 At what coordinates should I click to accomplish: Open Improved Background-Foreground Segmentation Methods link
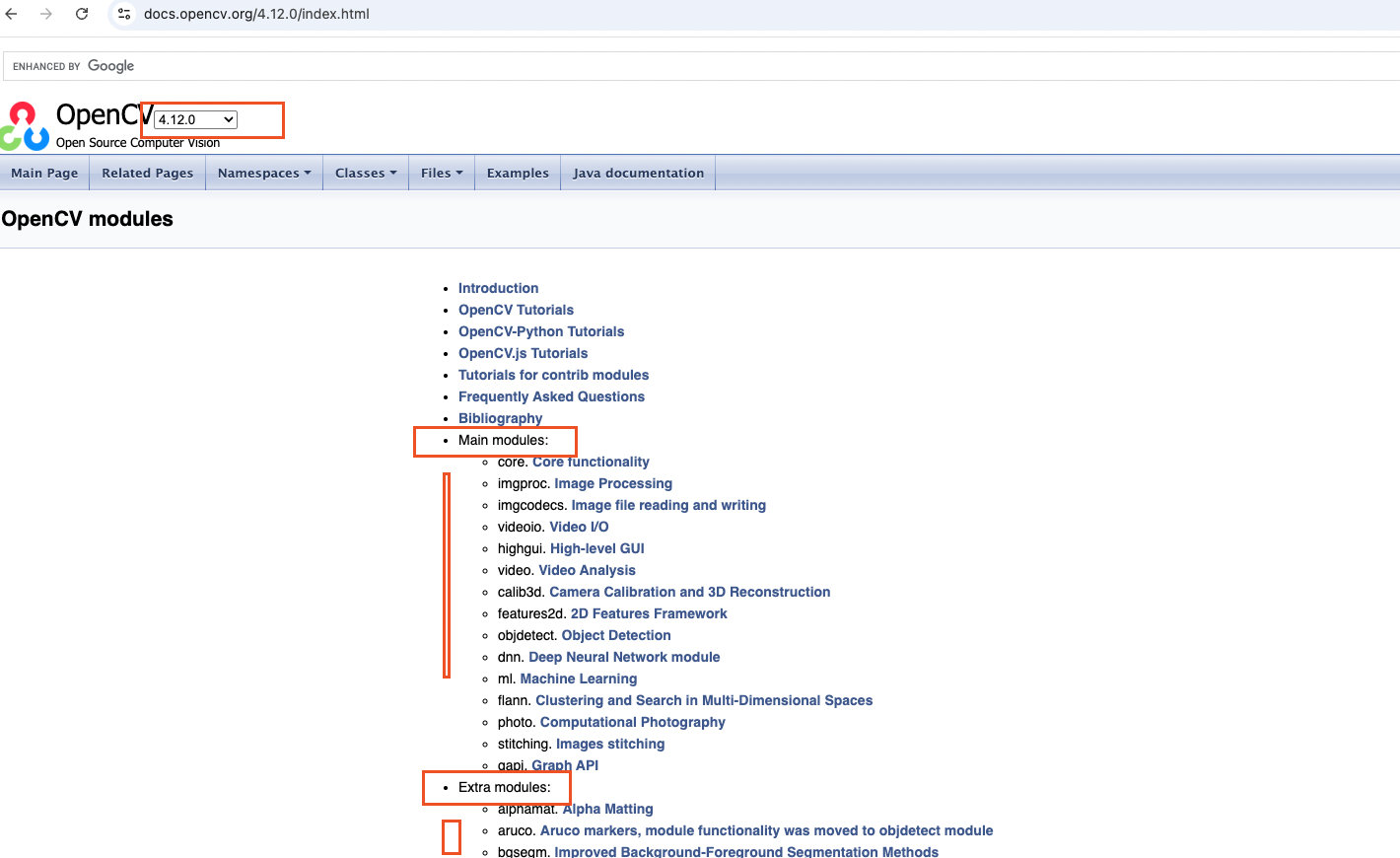[x=746, y=851]
